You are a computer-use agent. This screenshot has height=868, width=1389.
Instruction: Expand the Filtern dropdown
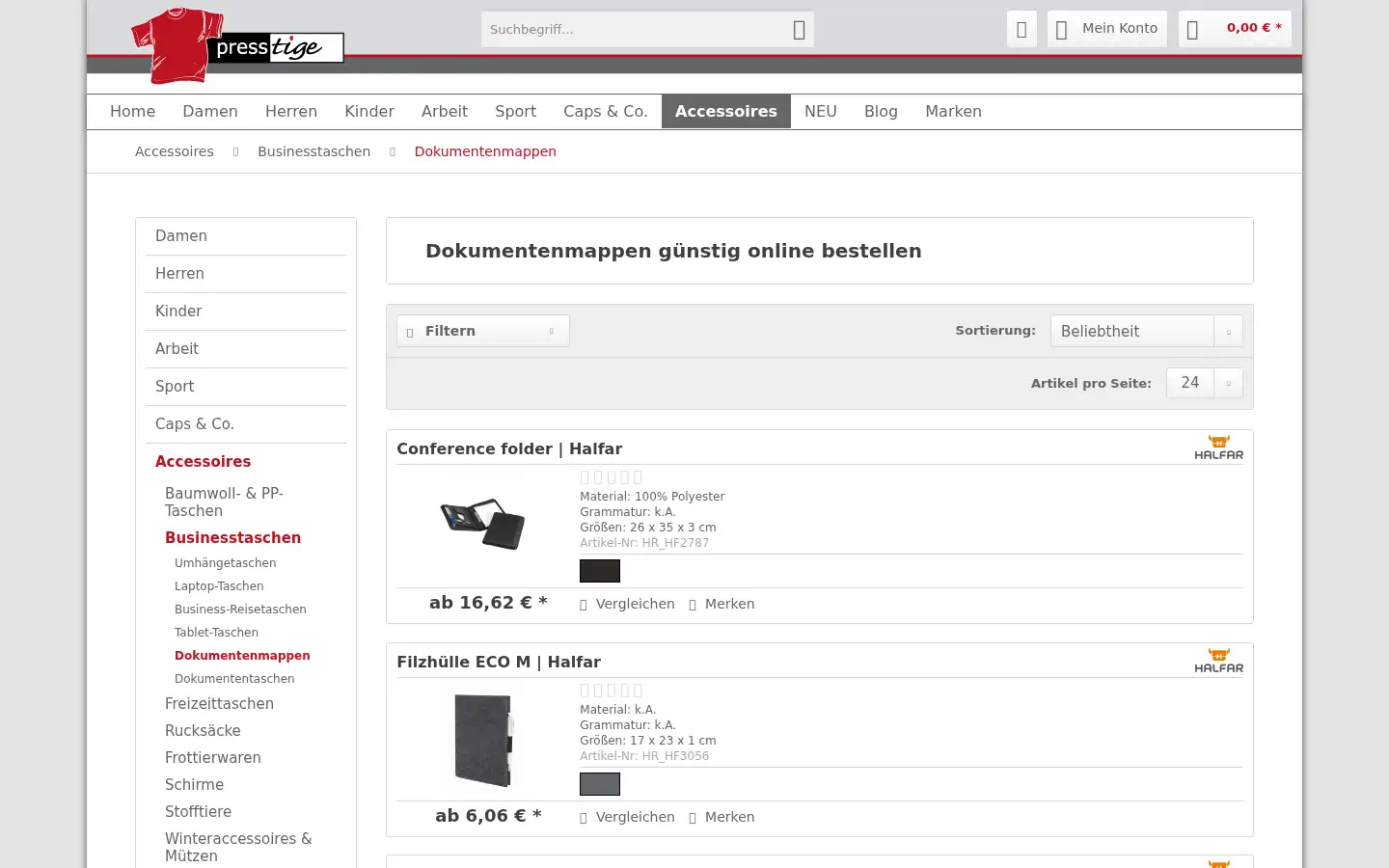point(483,331)
